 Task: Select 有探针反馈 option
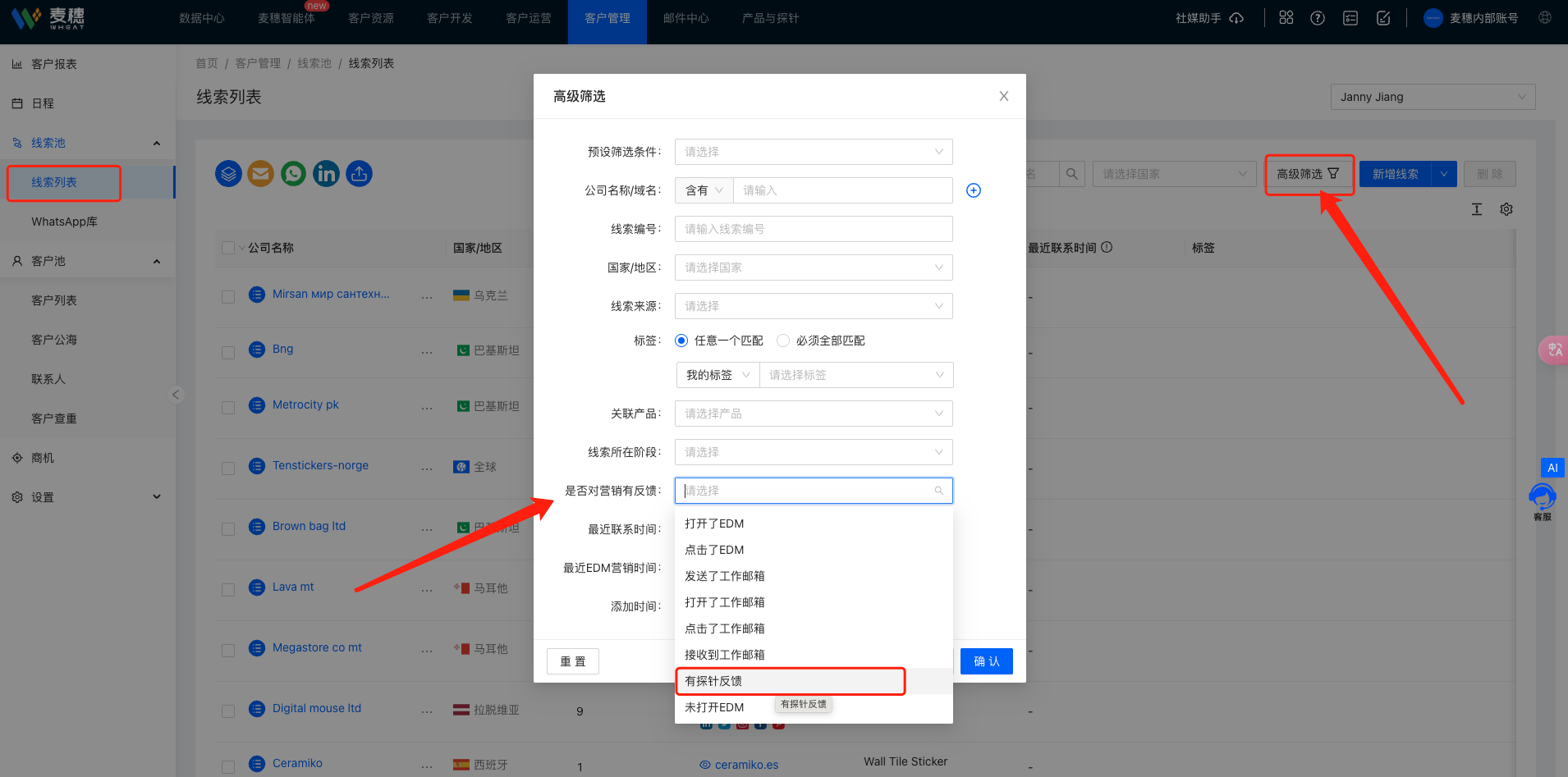[814, 681]
